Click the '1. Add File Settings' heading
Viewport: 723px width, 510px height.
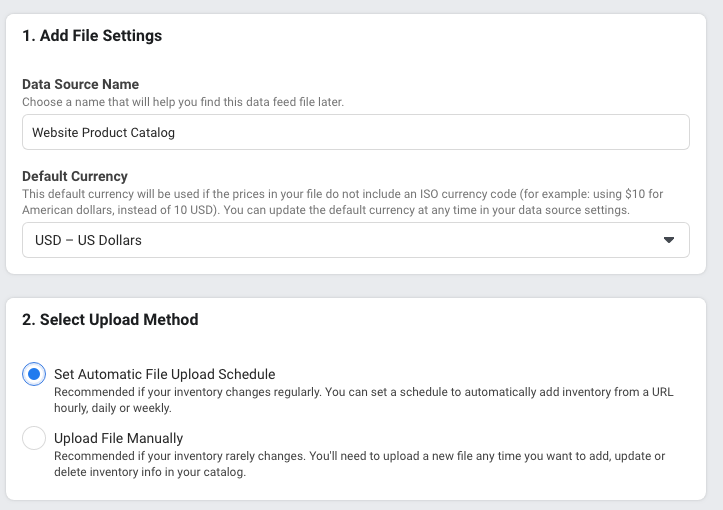pyautogui.click(x=92, y=36)
